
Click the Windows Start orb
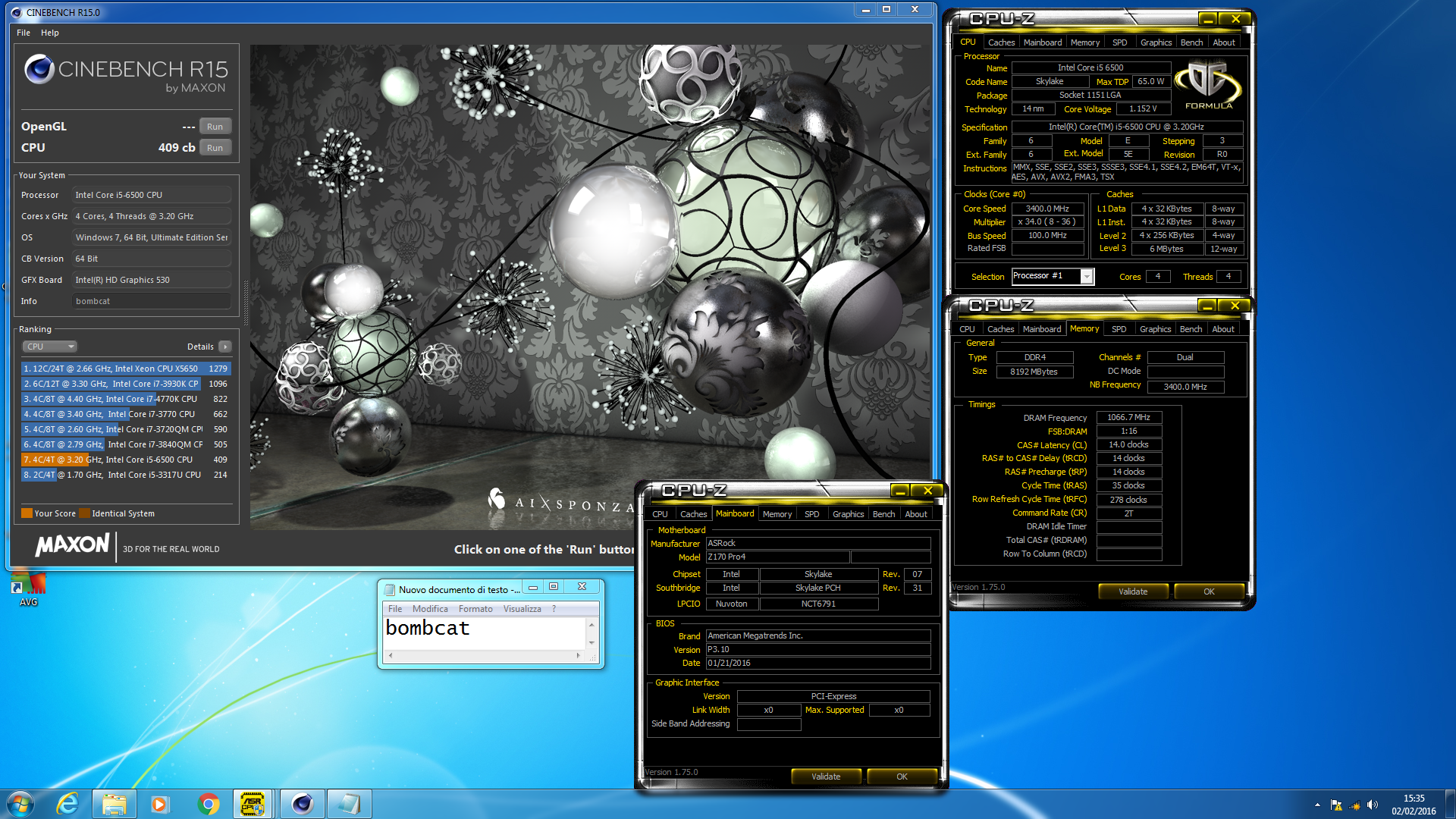point(20,804)
